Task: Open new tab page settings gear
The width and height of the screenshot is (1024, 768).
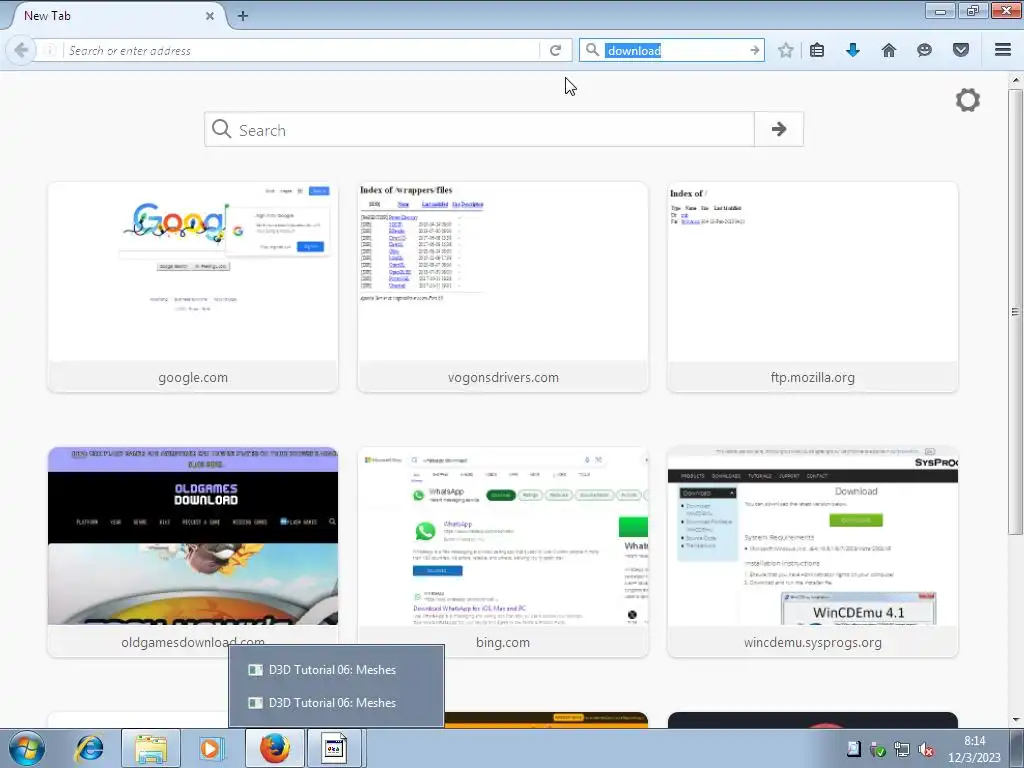Action: [x=968, y=100]
